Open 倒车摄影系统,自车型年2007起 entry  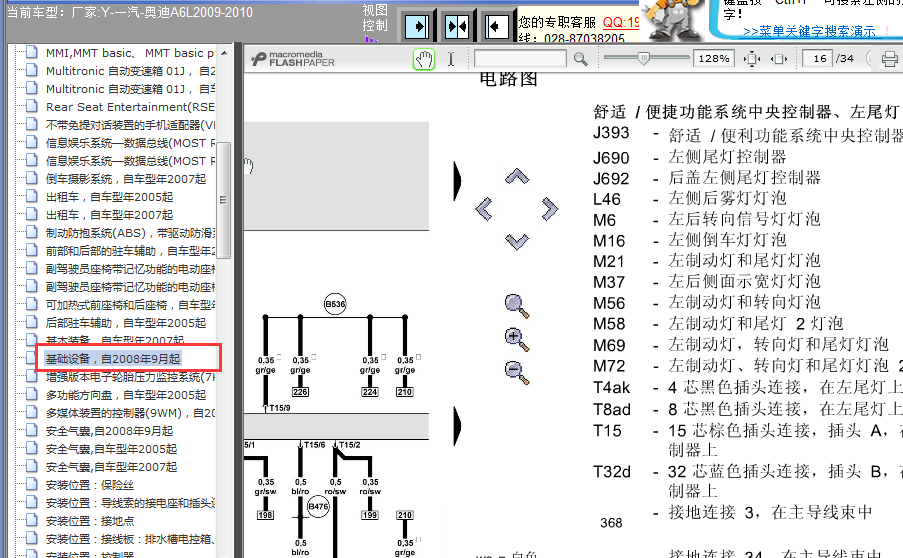(x=126, y=179)
